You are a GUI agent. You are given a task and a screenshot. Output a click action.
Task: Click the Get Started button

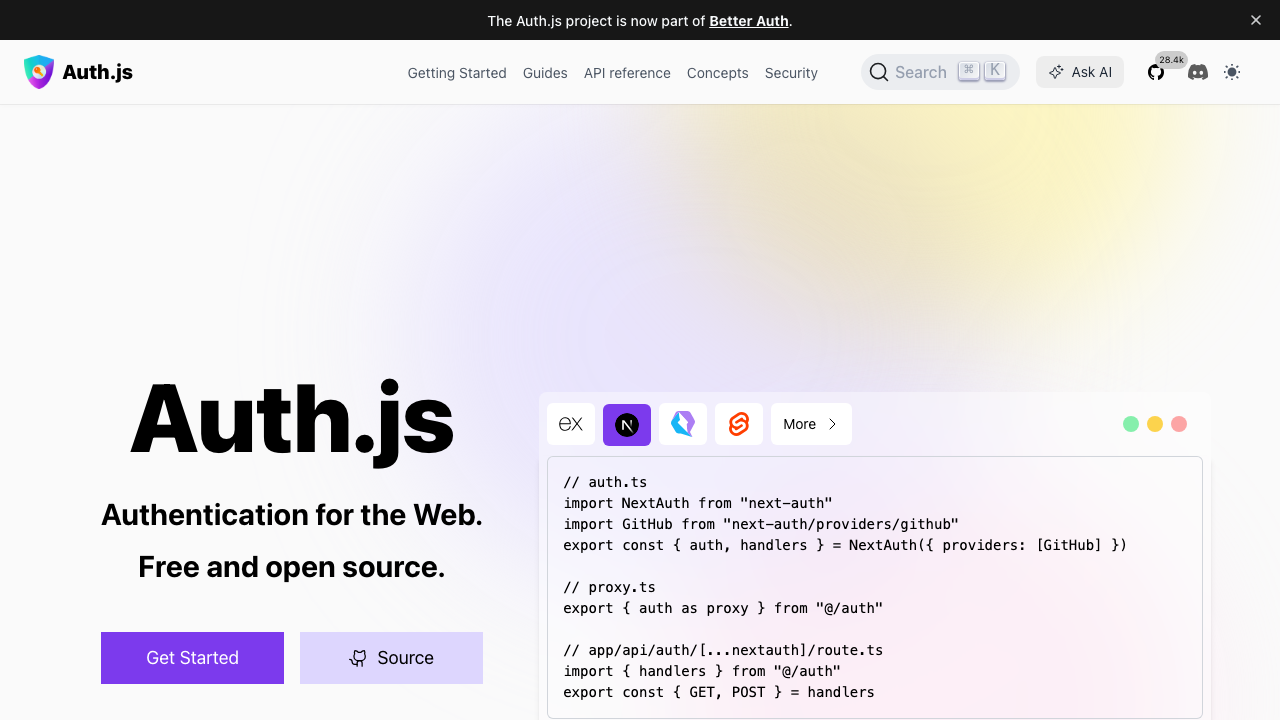[192, 658]
